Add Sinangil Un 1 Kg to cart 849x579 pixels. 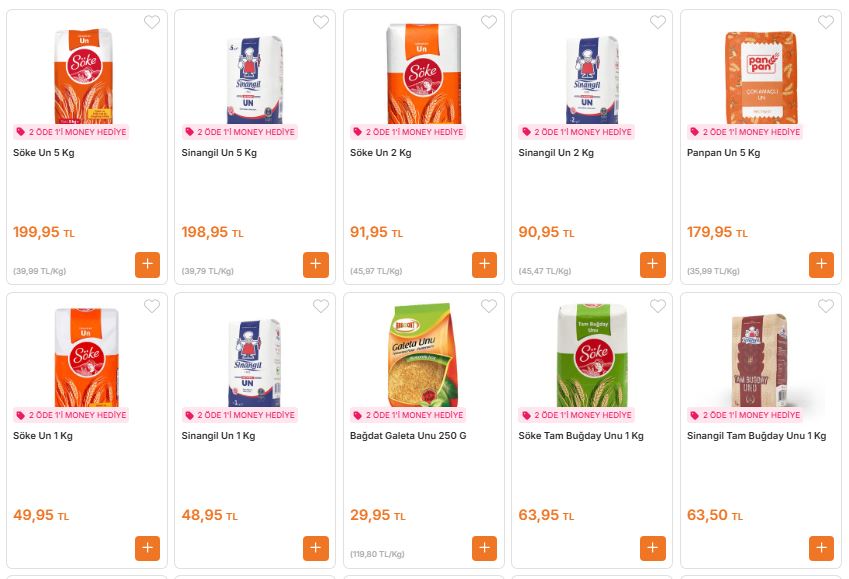tap(316, 548)
